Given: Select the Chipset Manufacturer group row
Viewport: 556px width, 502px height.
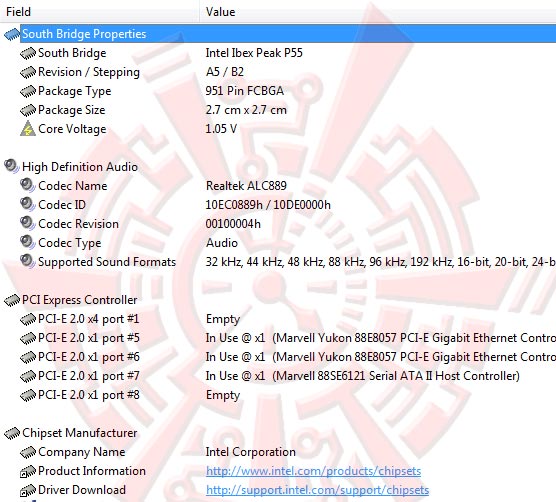Looking at the screenshot, I should coord(80,433).
